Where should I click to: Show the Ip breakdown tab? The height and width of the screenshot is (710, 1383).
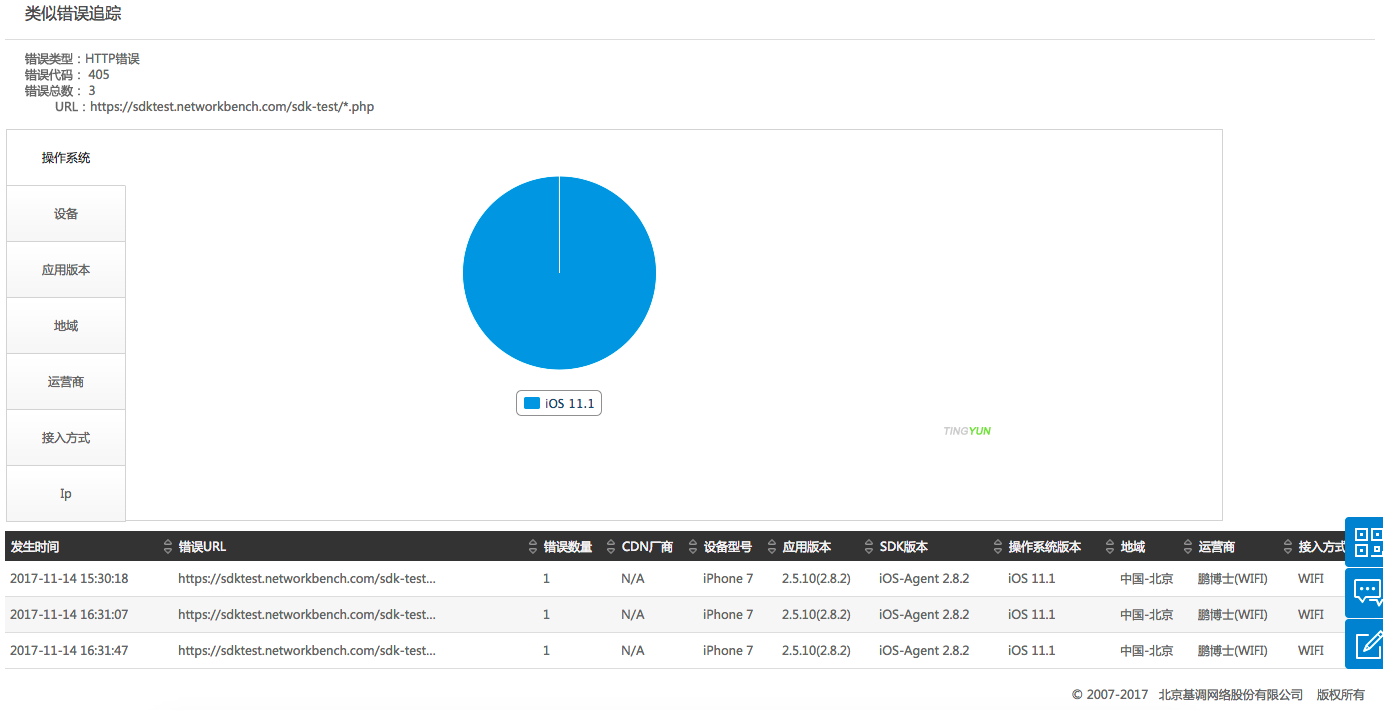(x=66, y=494)
